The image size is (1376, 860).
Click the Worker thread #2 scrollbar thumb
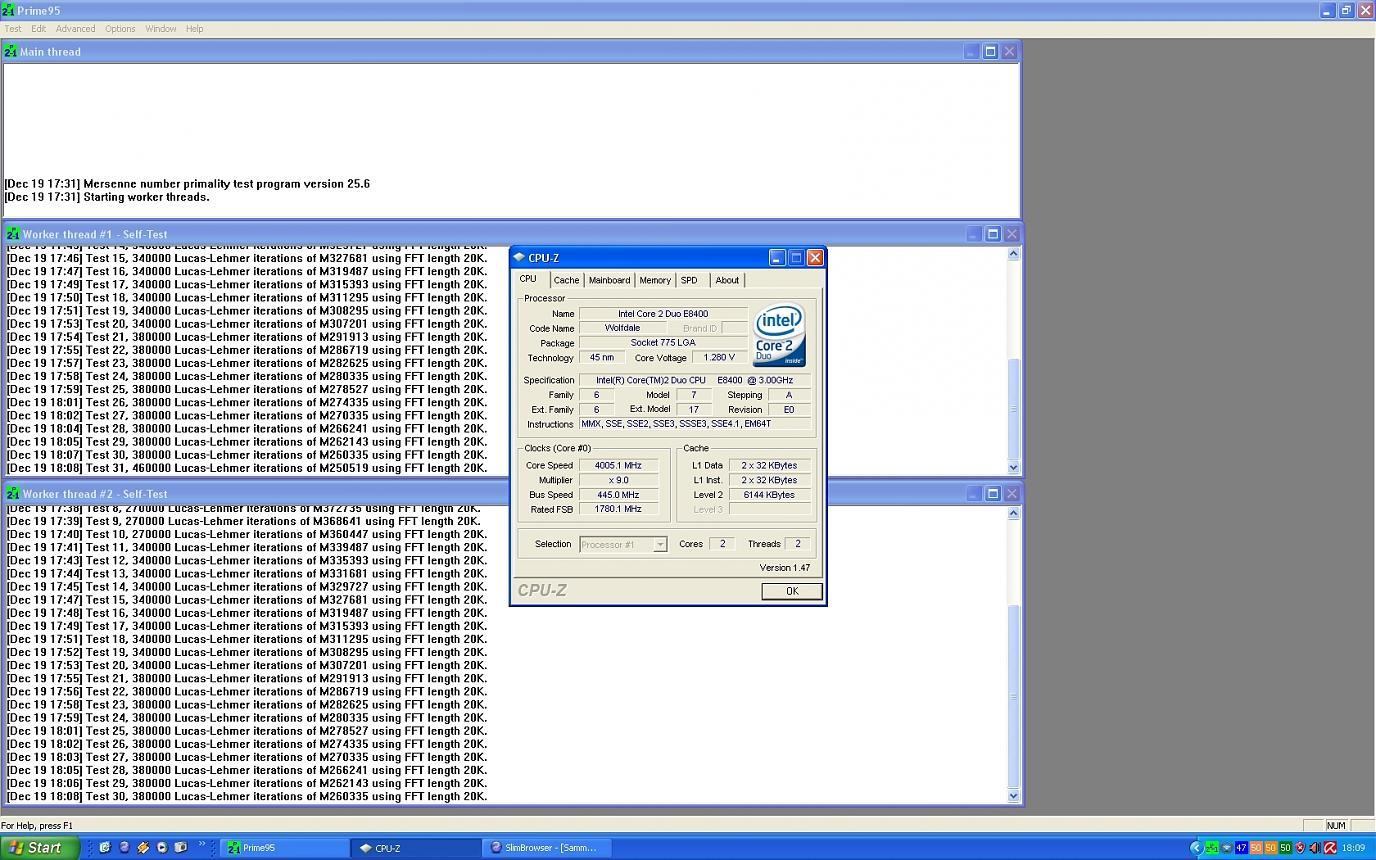(1013, 697)
